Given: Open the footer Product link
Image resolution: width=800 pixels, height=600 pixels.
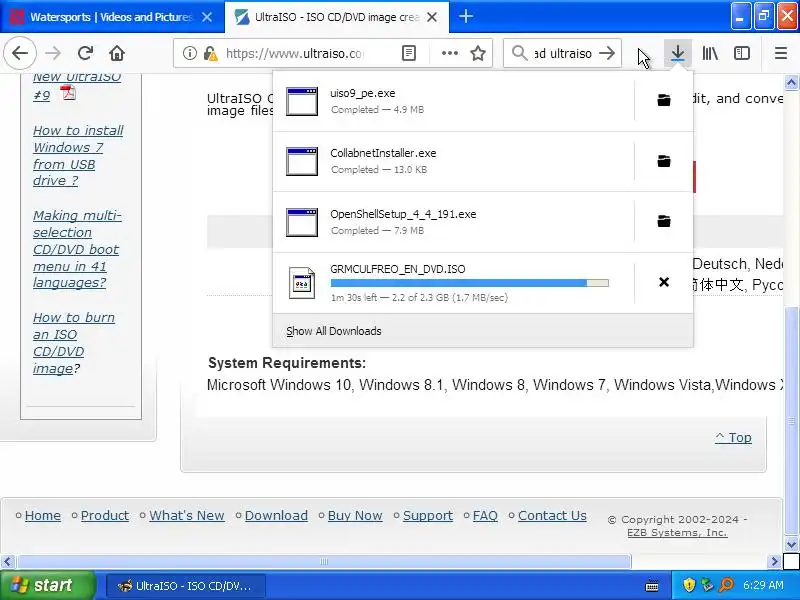Looking at the screenshot, I should click(x=105, y=516).
